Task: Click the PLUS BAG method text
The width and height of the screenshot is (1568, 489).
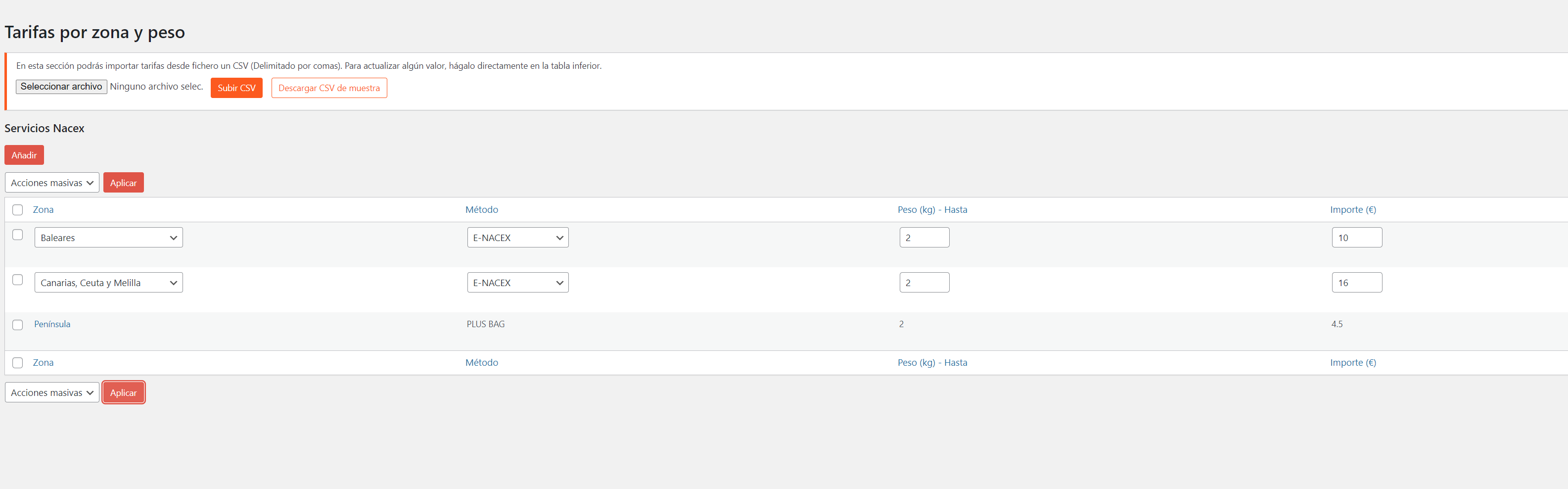Action: [486, 324]
